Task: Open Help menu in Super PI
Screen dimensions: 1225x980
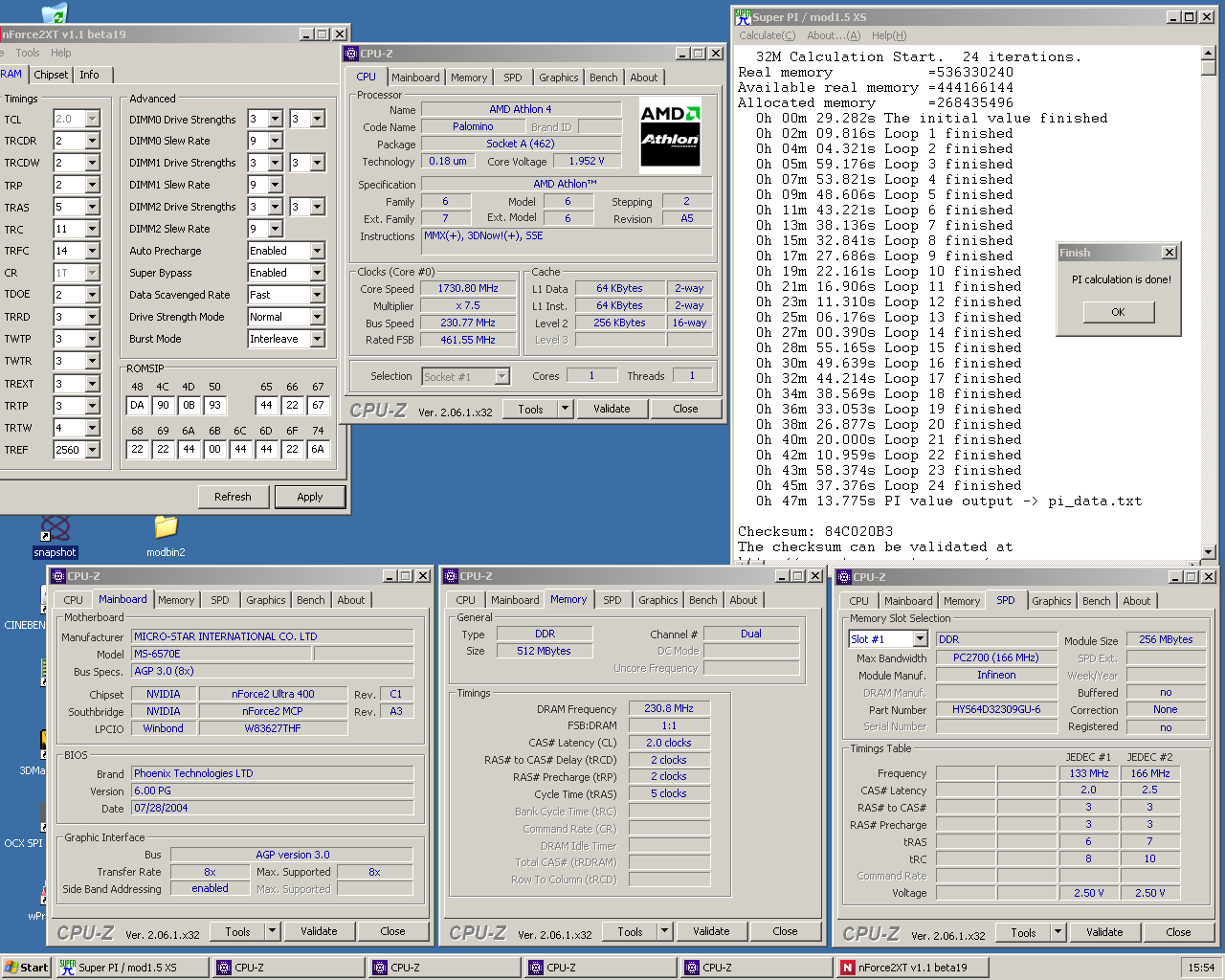Action: 888,35
